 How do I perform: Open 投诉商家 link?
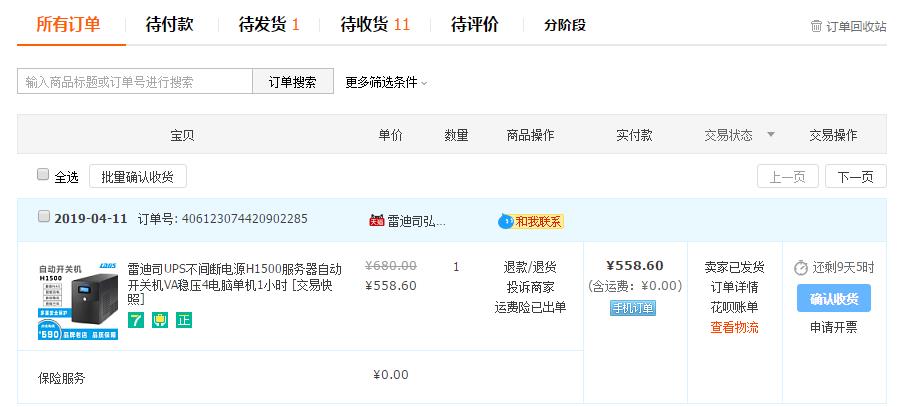click(x=530, y=287)
